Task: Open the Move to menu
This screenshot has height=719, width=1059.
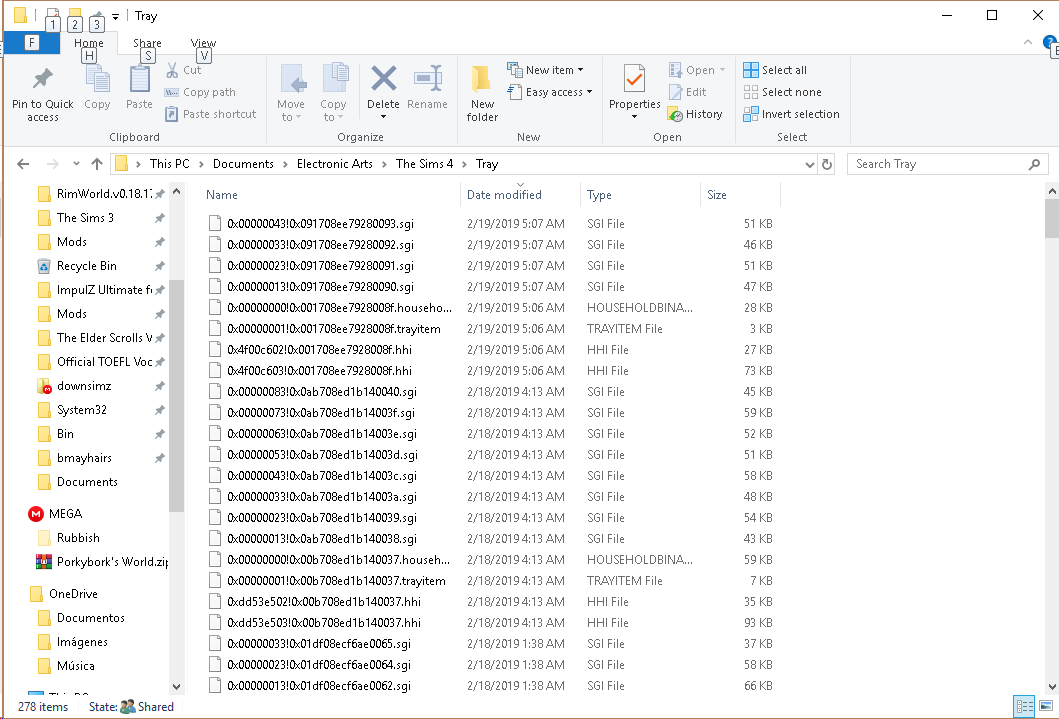Action: (291, 93)
